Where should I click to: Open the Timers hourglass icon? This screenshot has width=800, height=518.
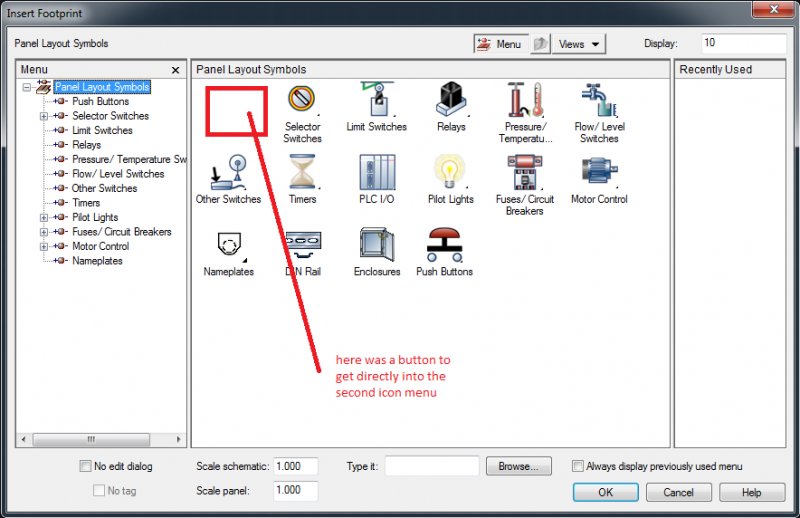tap(303, 172)
